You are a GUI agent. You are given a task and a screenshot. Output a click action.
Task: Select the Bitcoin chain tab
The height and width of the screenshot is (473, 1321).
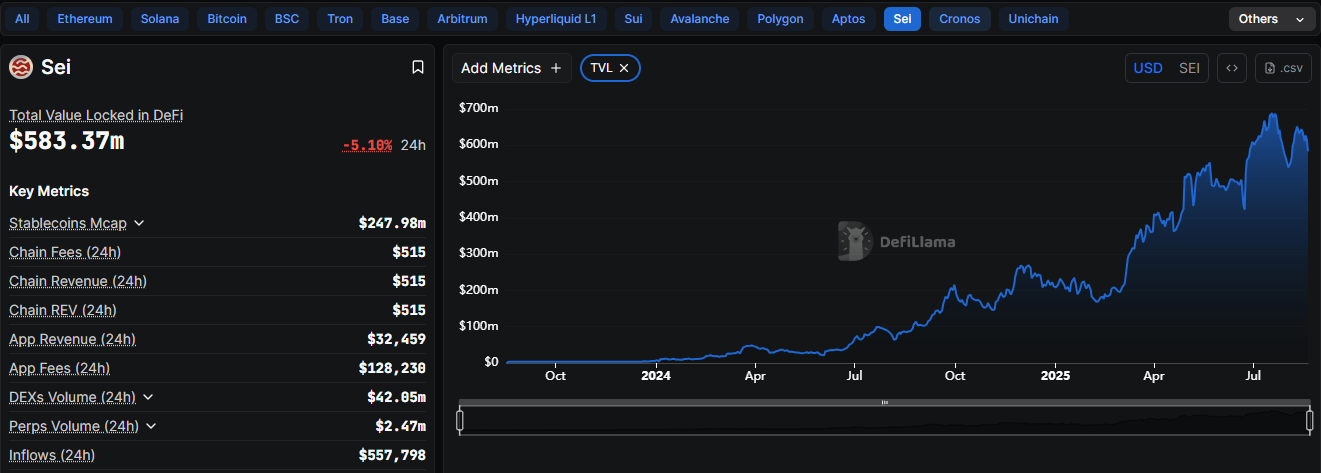tap(227, 19)
